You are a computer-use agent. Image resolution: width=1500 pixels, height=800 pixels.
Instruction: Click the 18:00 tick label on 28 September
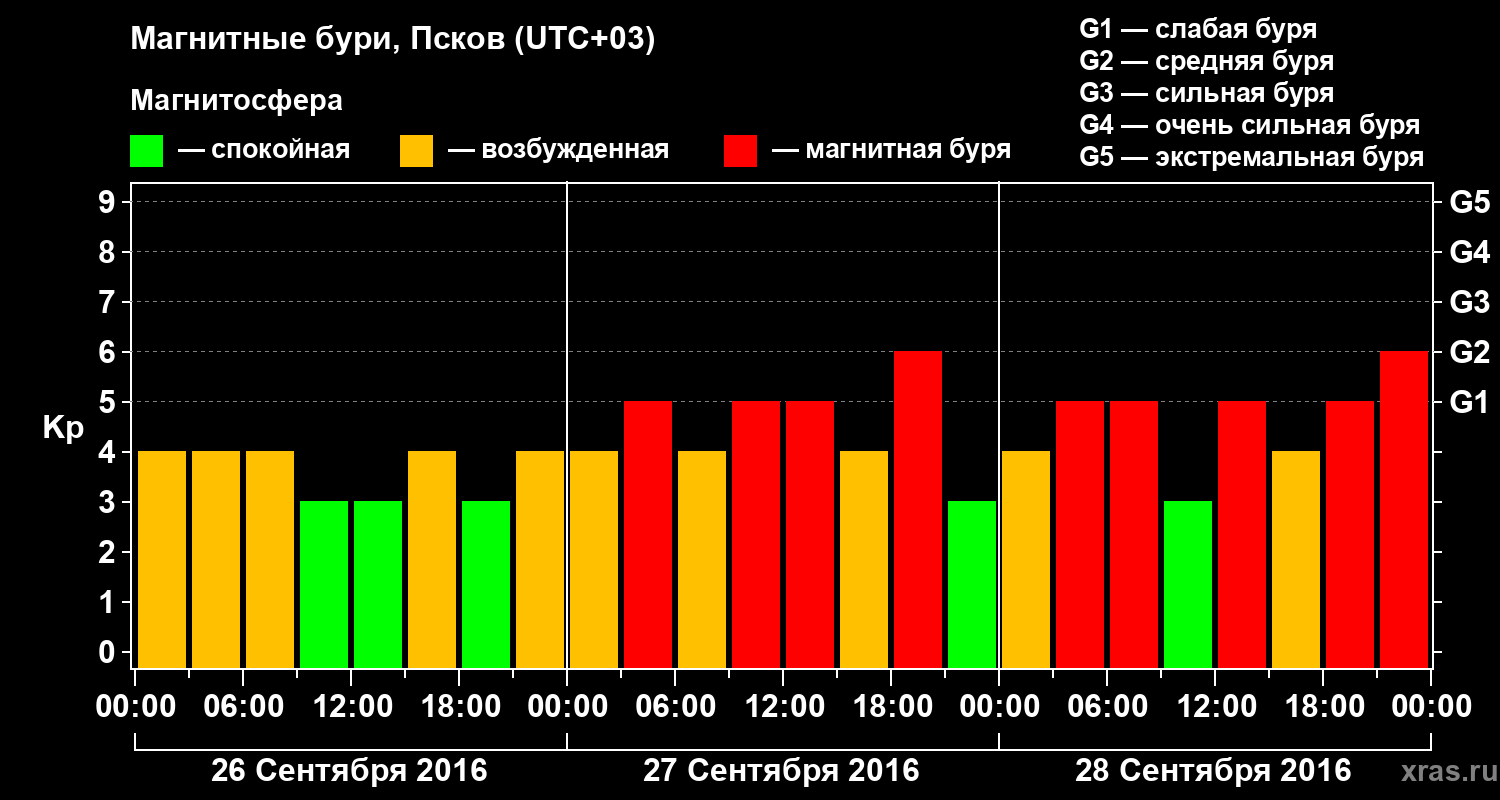pyautogui.click(x=1323, y=707)
